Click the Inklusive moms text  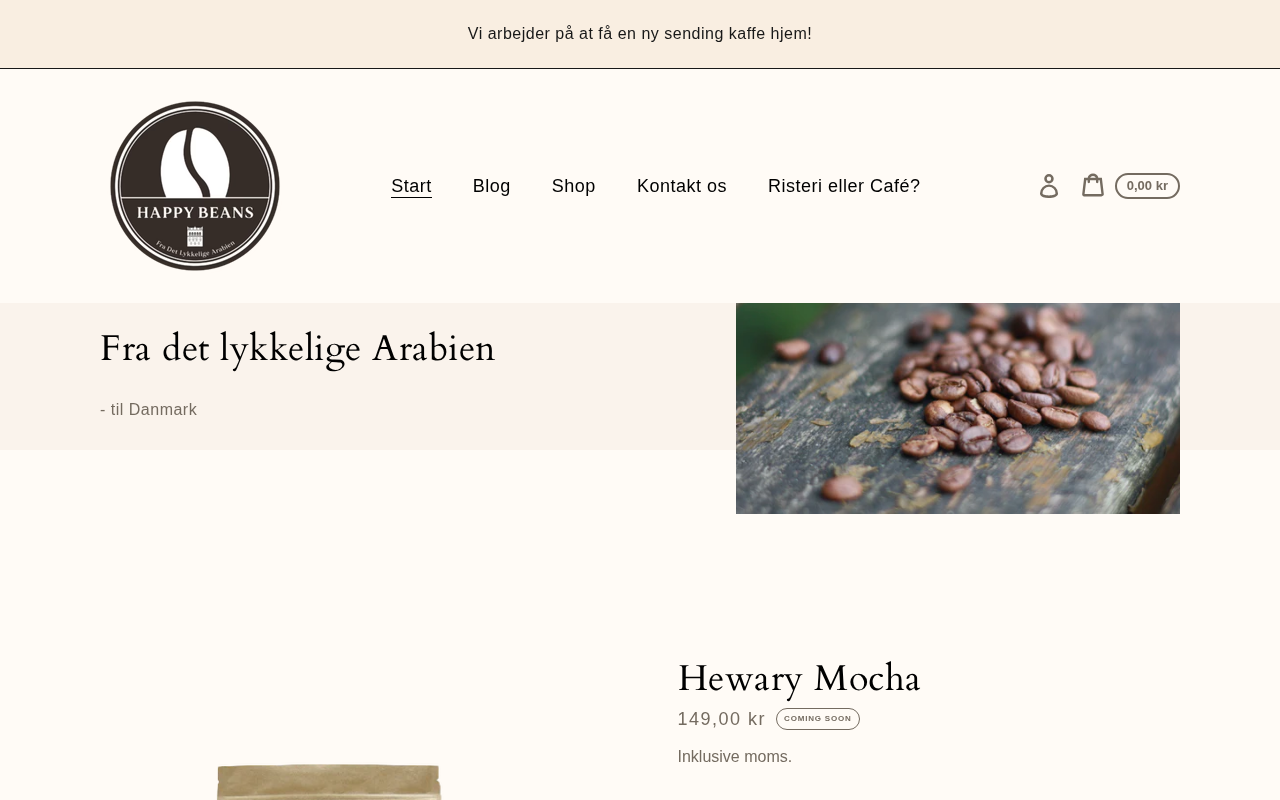[735, 757]
